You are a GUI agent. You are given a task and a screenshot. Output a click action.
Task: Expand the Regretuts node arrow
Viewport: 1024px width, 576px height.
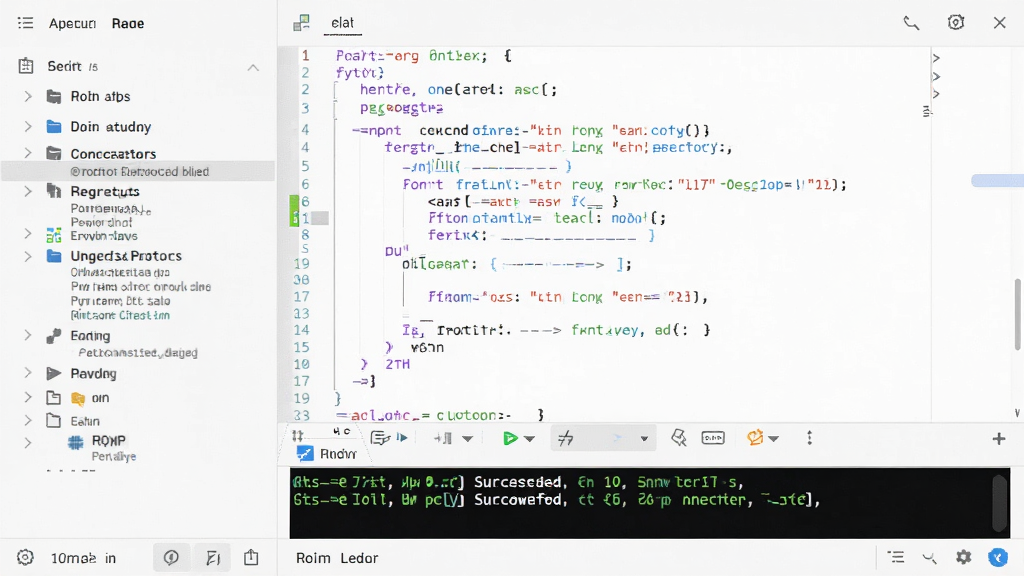[x=28, y=191]
